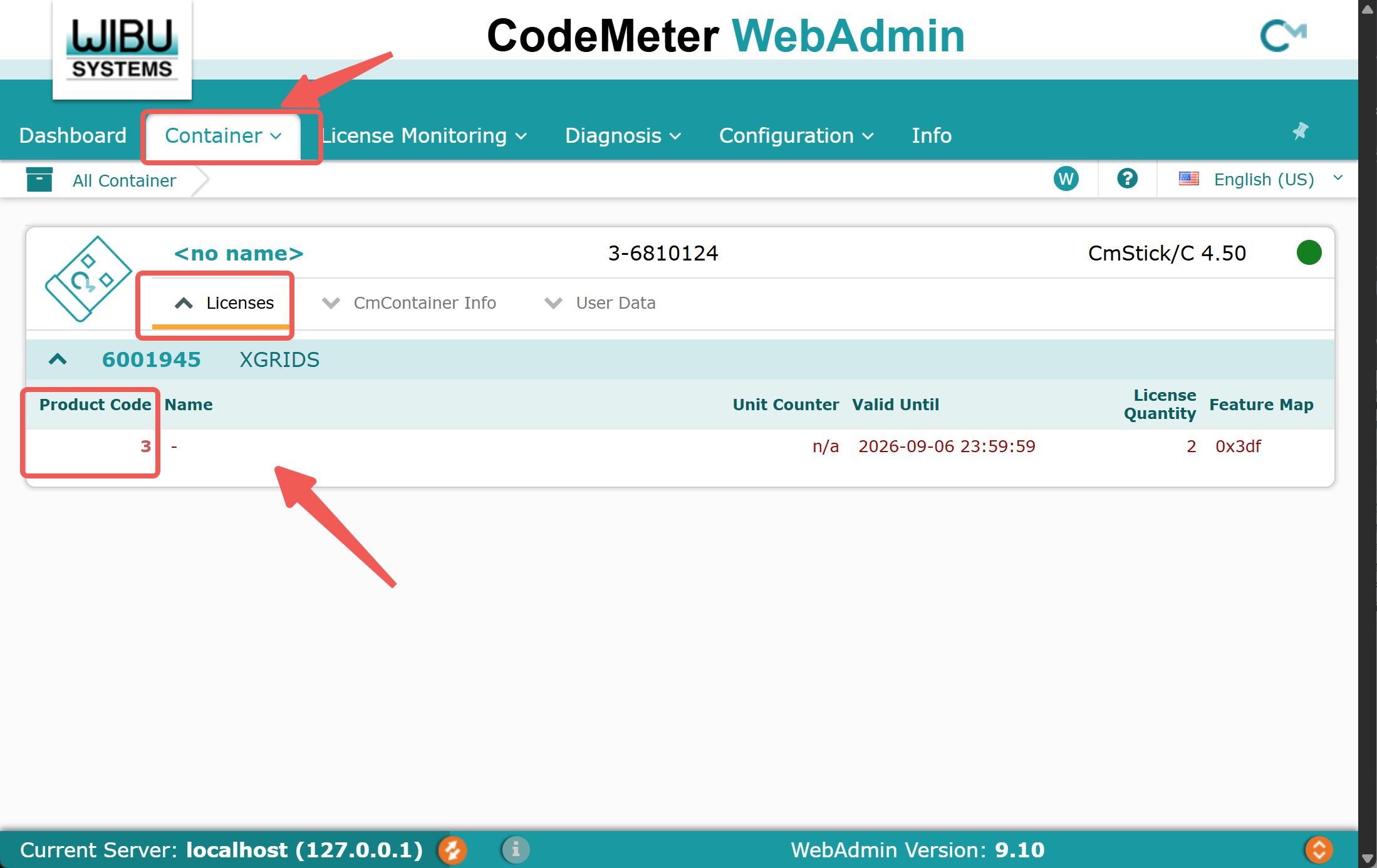1377x868 pixels.
Task: Click the n/a unit counter value
Action: pos(826,447)
